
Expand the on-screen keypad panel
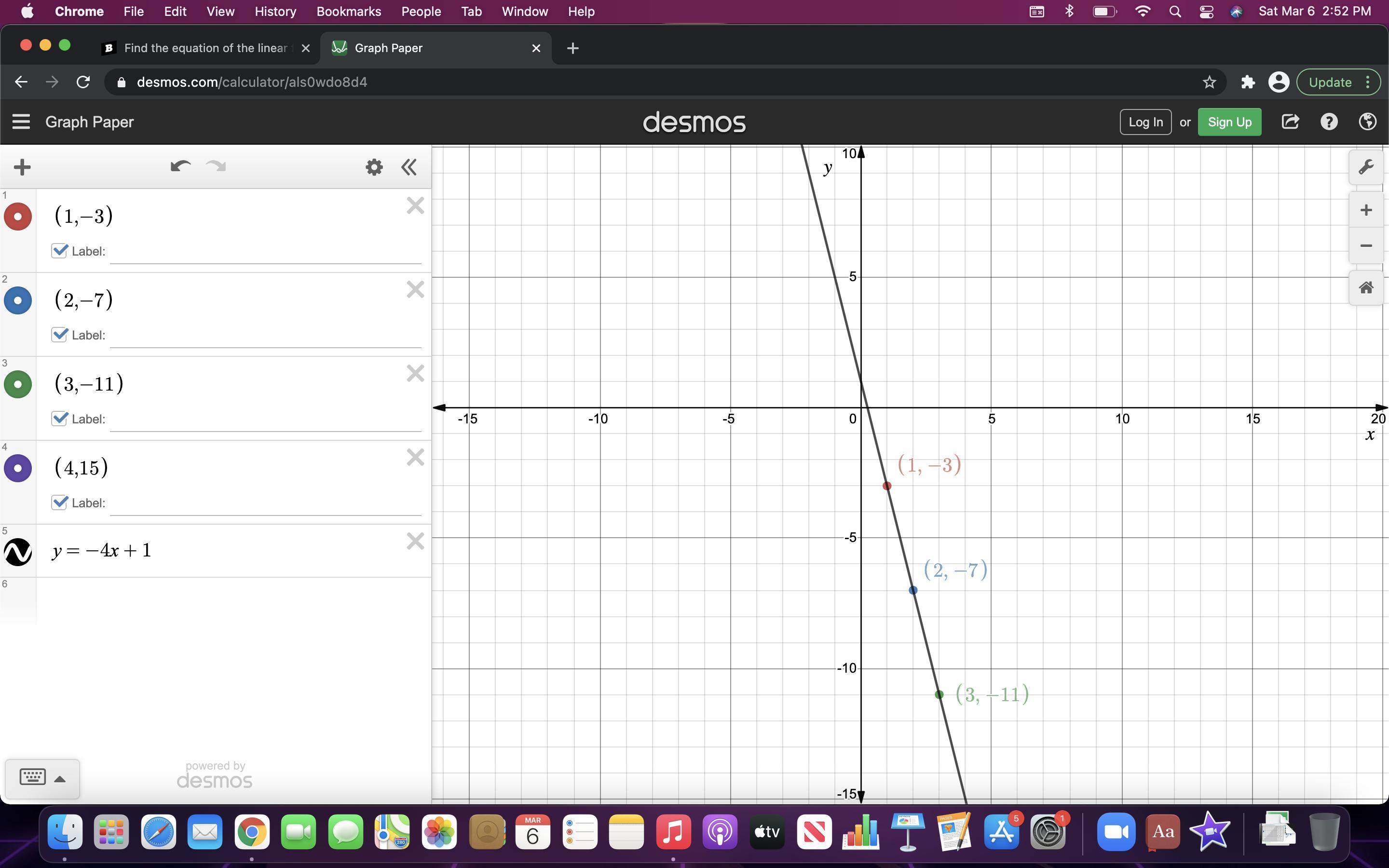pyautogui.click(x=42, y=778)
